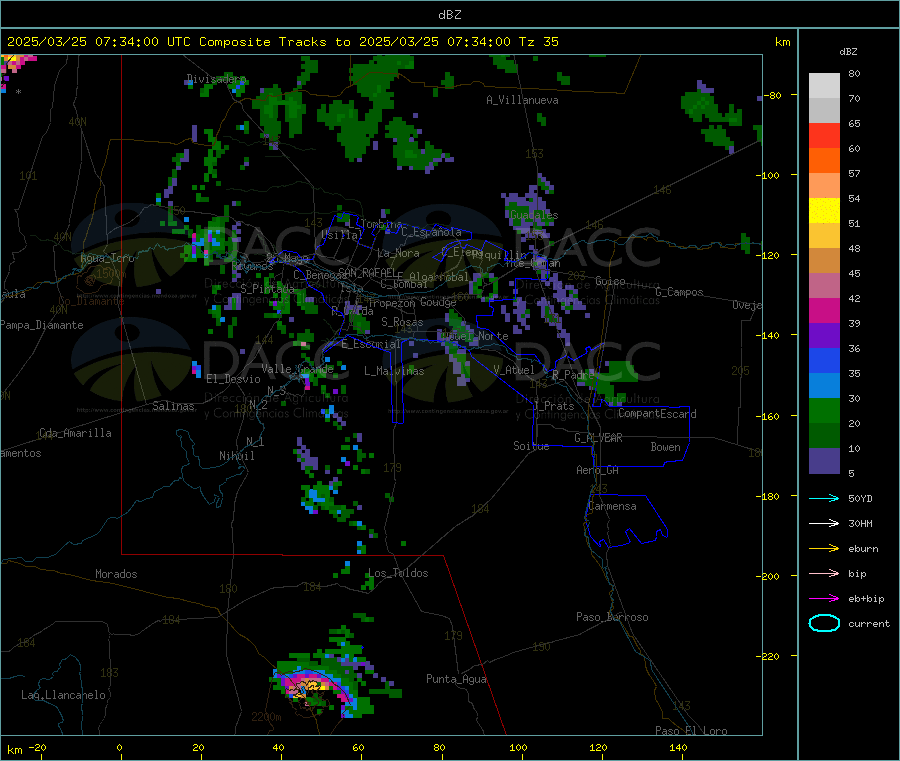Click the Morados place label
This screenshot has height=761, width=900.
(116, 574)
